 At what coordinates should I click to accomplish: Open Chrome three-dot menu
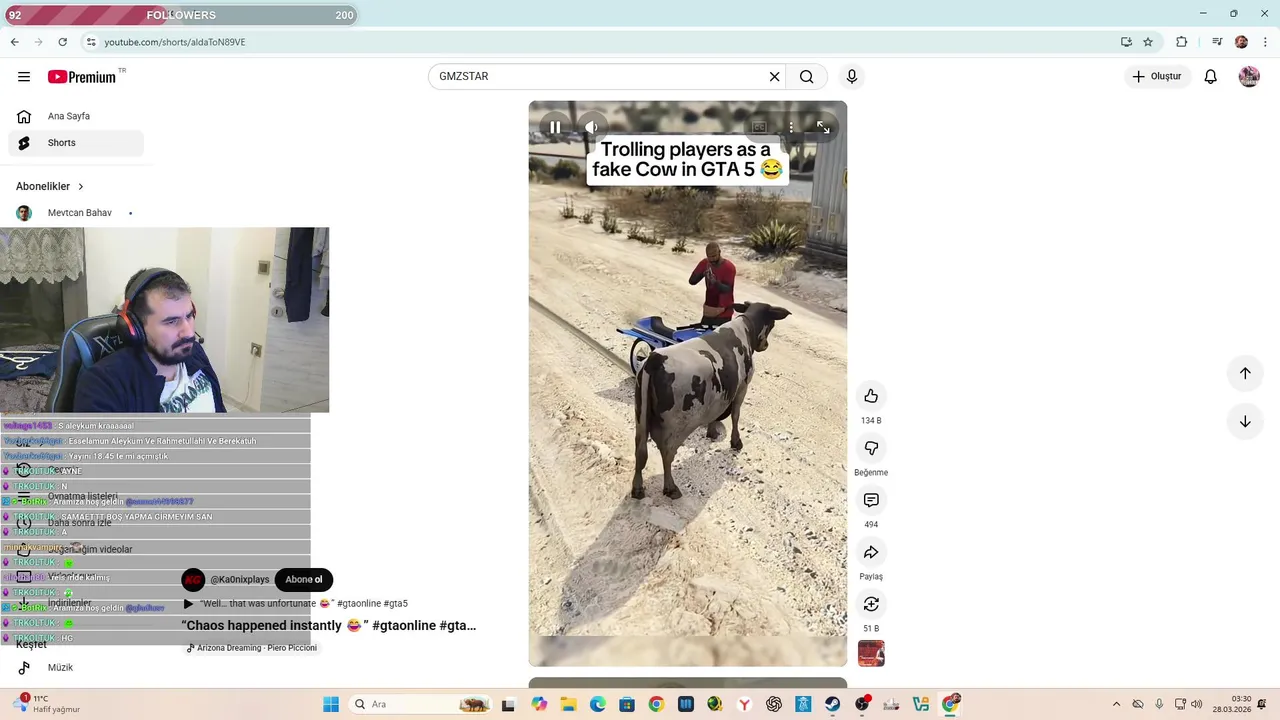[x=1266, y=42]
